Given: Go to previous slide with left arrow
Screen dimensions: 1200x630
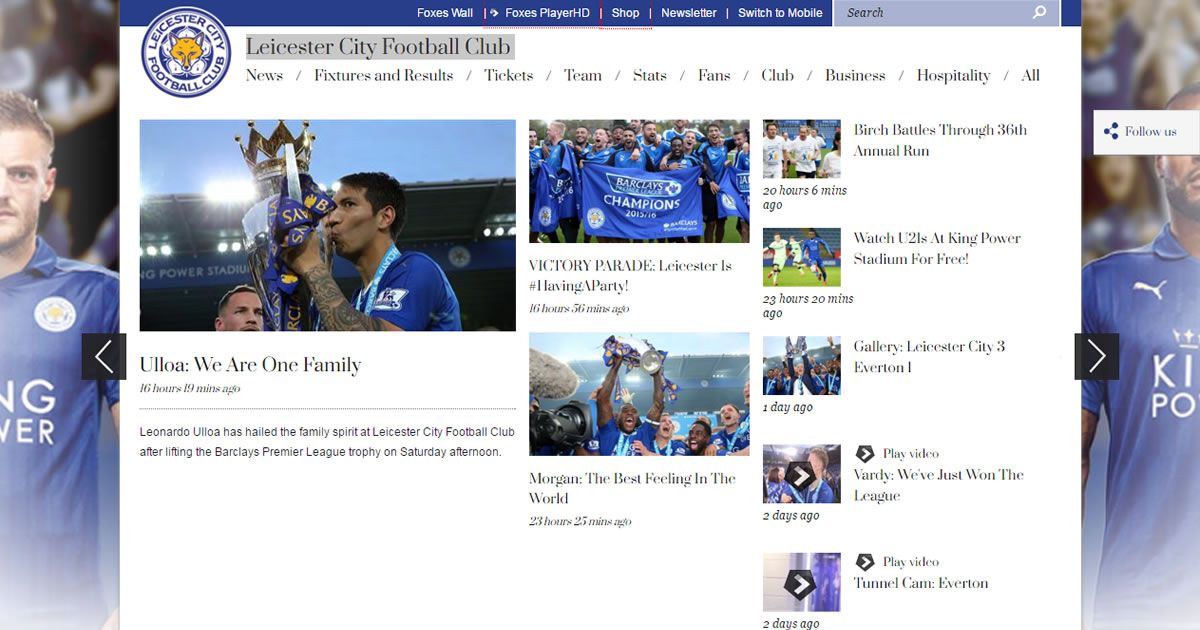Looking at the screenshot, I should tap(104, 356).
